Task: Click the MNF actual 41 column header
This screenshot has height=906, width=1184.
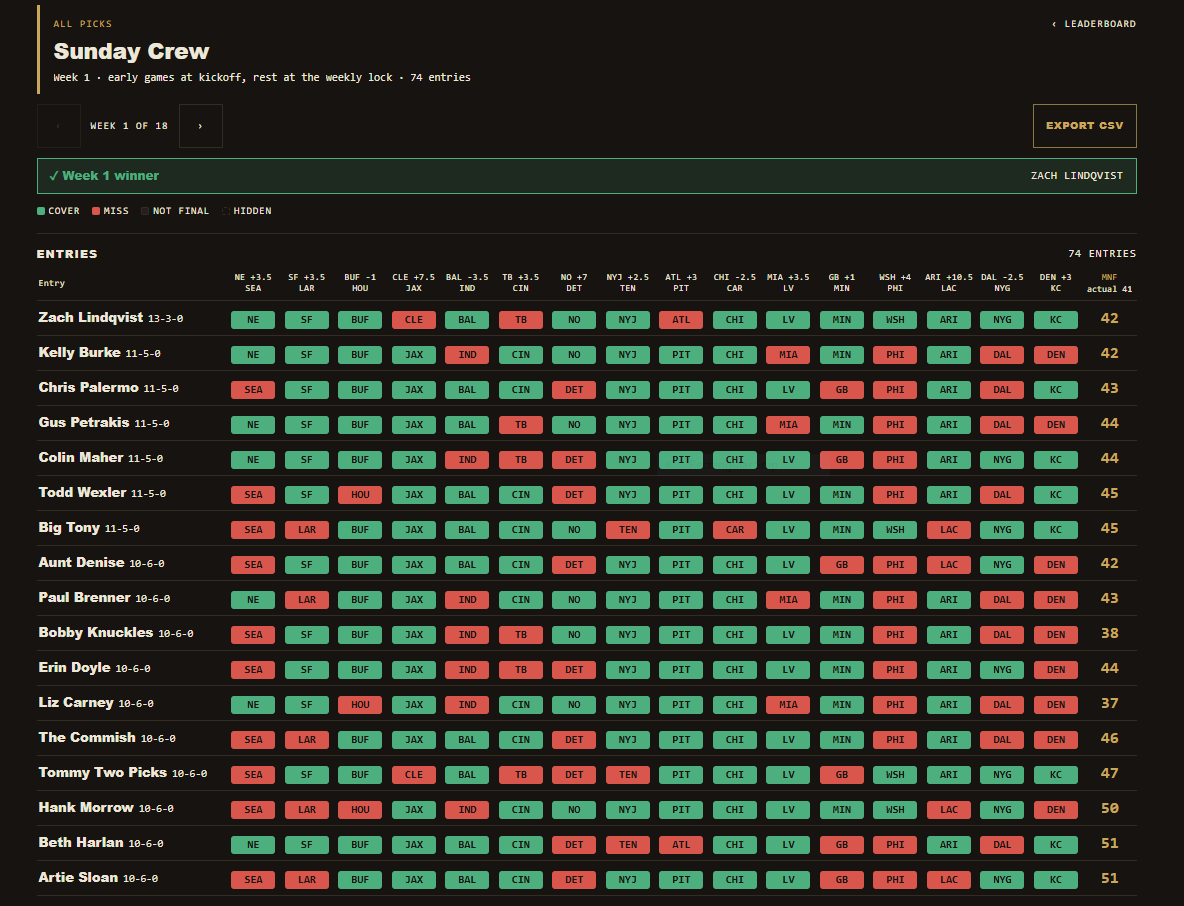Action: tap(1109, 283)
